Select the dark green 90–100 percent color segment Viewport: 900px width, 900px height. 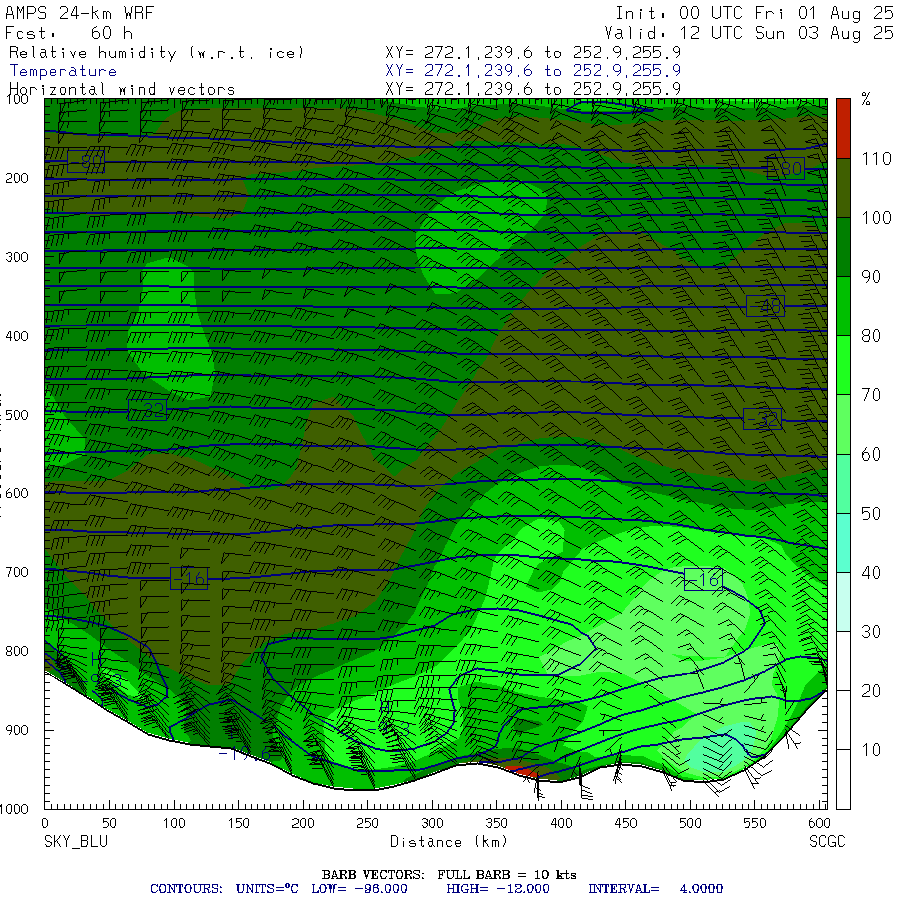pyautogui.click(x=843, y=247)
